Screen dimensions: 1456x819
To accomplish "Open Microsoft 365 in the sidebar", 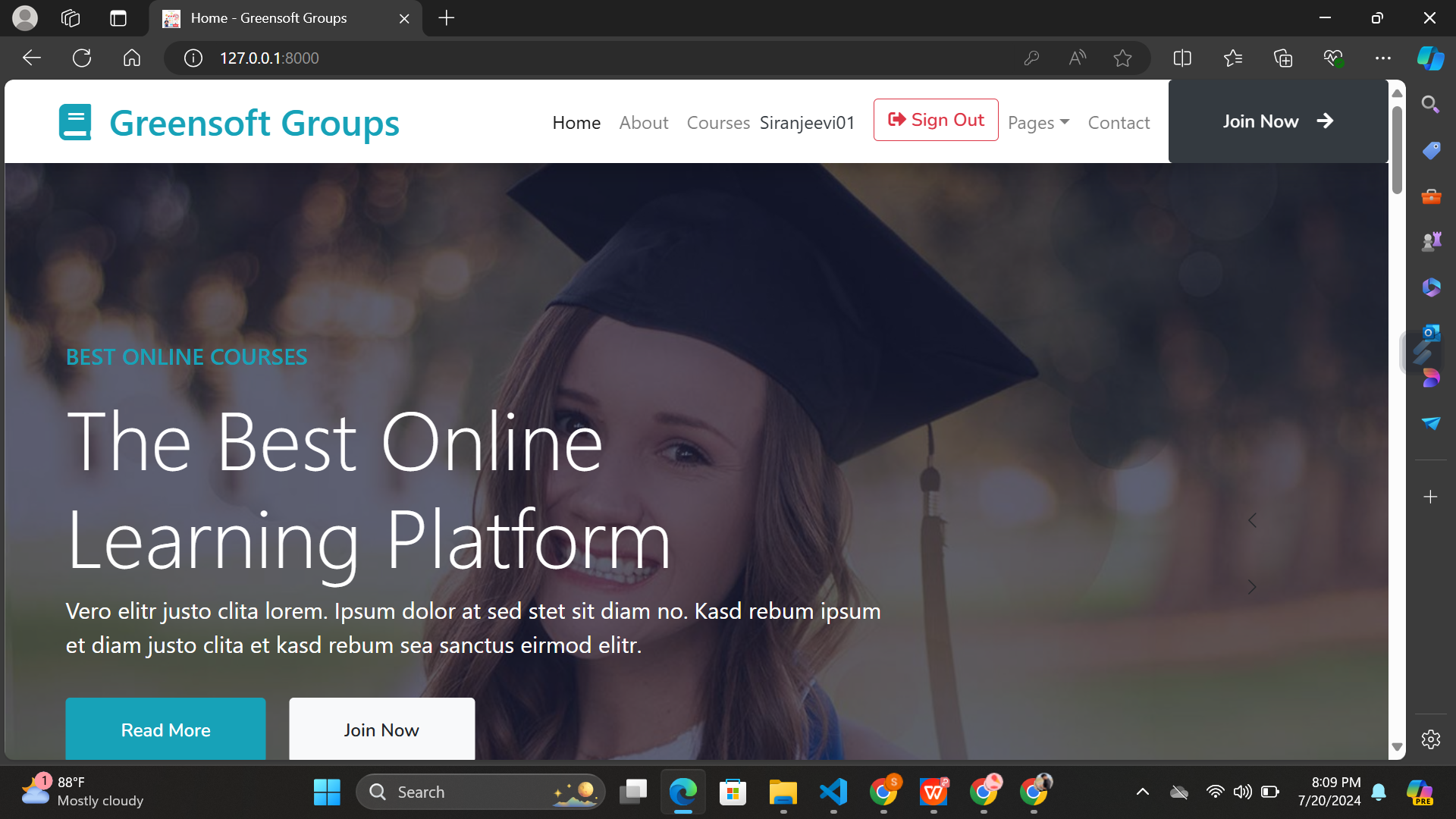I will 1431,287.
